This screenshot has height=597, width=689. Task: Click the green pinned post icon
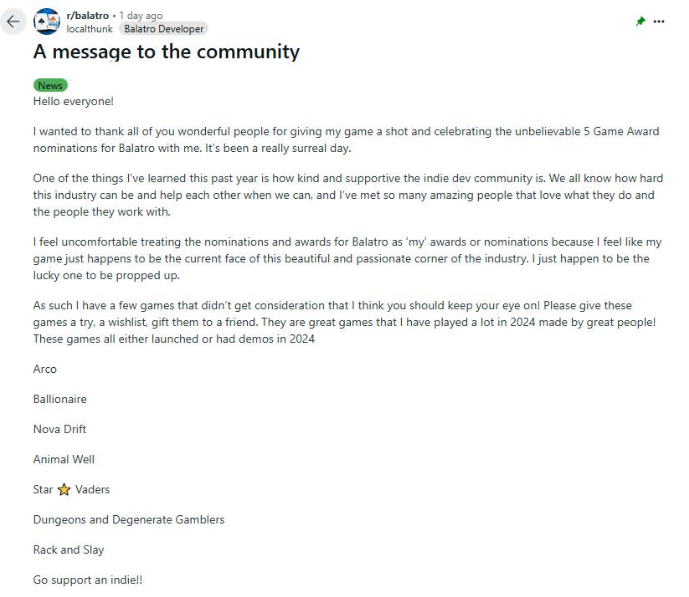[640, 21]
